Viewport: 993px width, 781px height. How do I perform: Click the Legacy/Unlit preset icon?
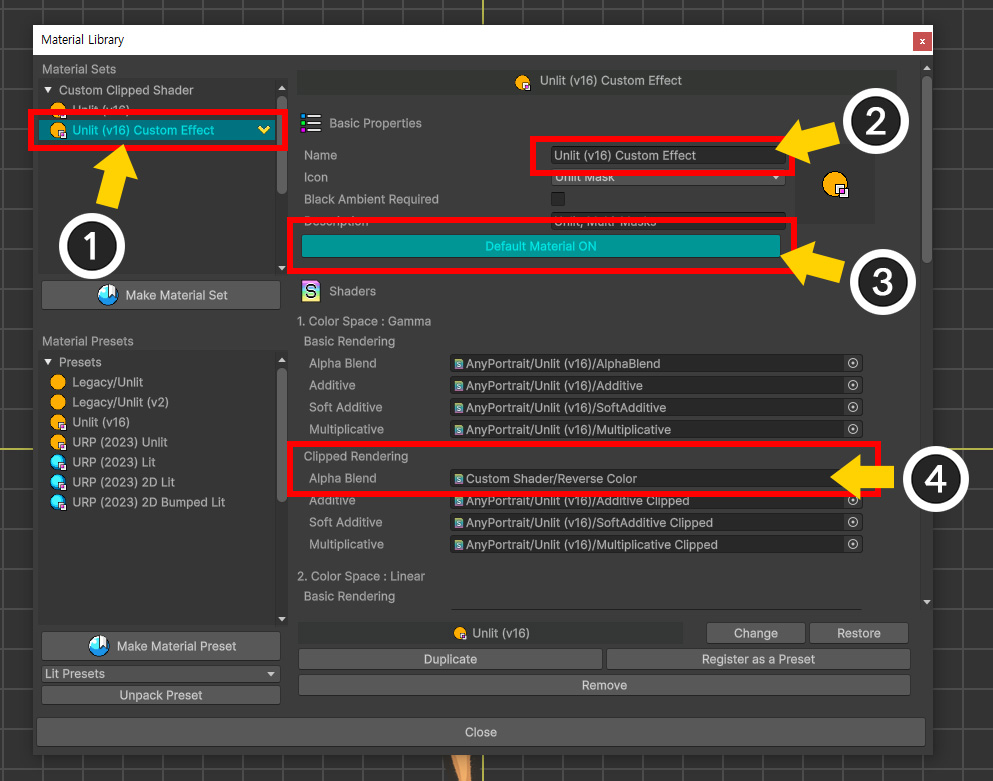coord(58,382)
